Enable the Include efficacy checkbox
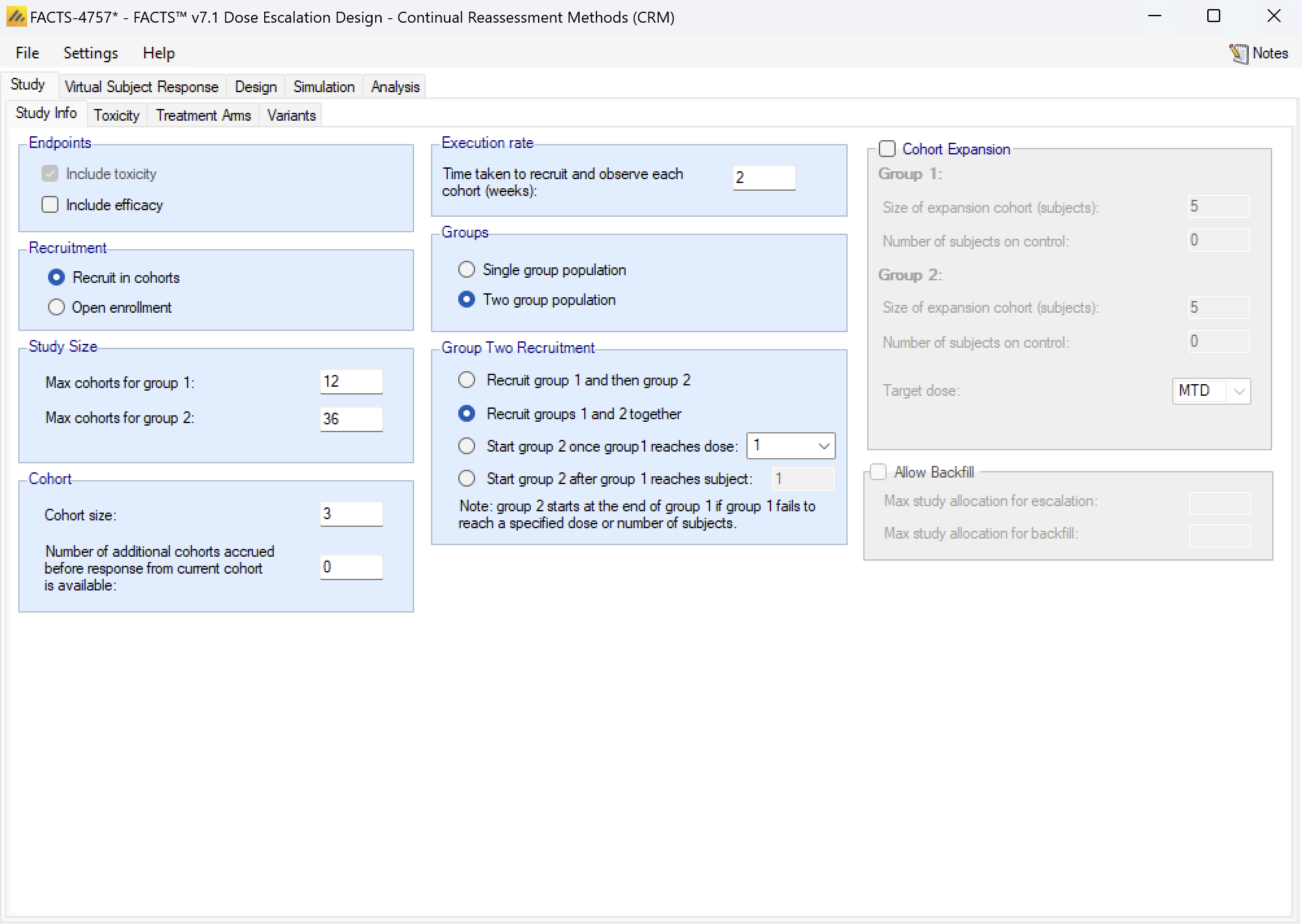The image size is (1302, 924). [50, 205]
